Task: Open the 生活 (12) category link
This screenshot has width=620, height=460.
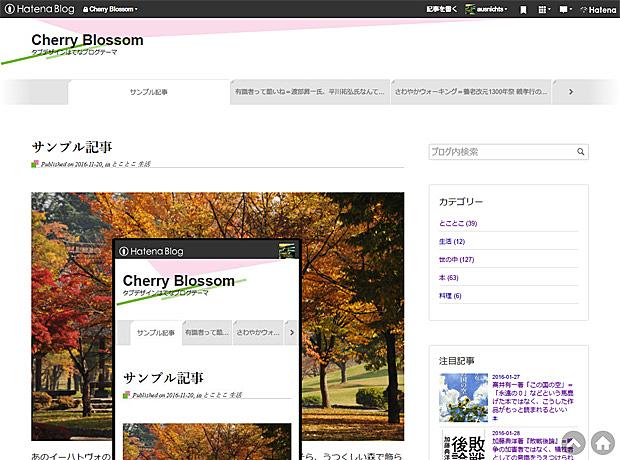Action: pyautogui.click(x=452, y=241)
